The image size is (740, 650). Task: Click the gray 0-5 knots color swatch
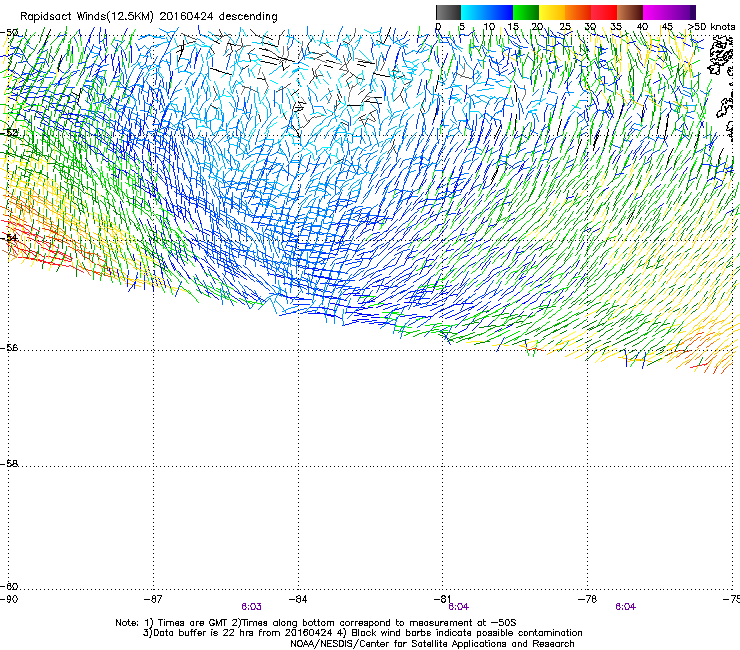(448, 12)
